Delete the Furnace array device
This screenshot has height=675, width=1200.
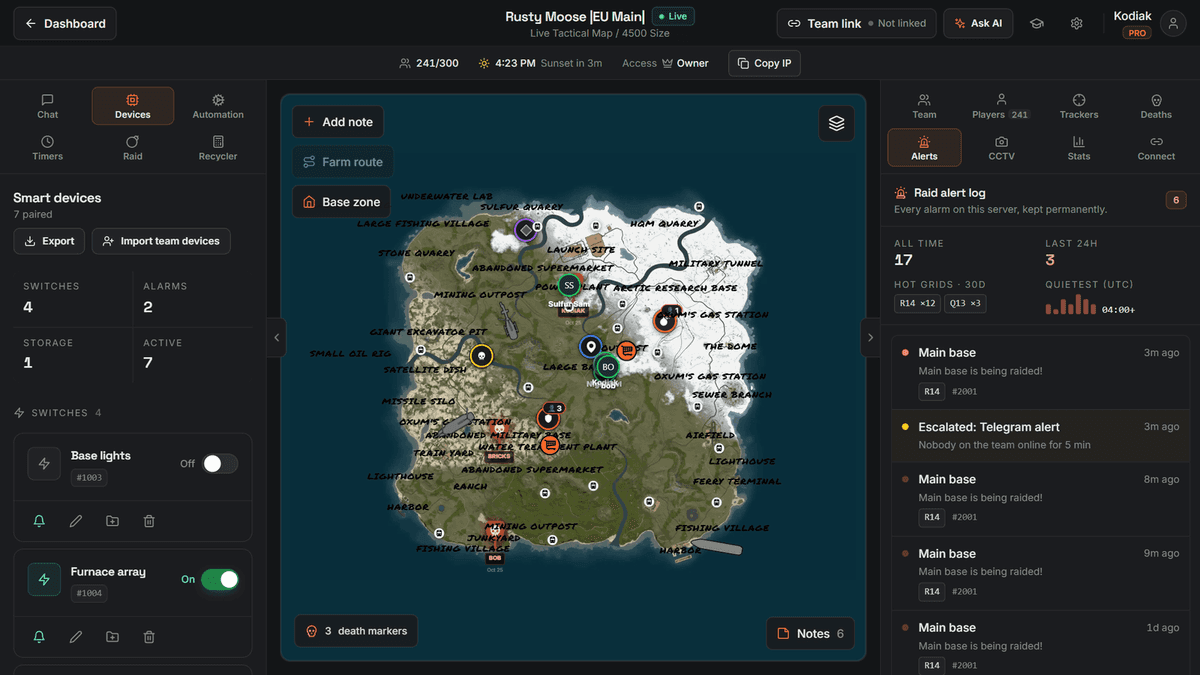(x=149, y=637)
